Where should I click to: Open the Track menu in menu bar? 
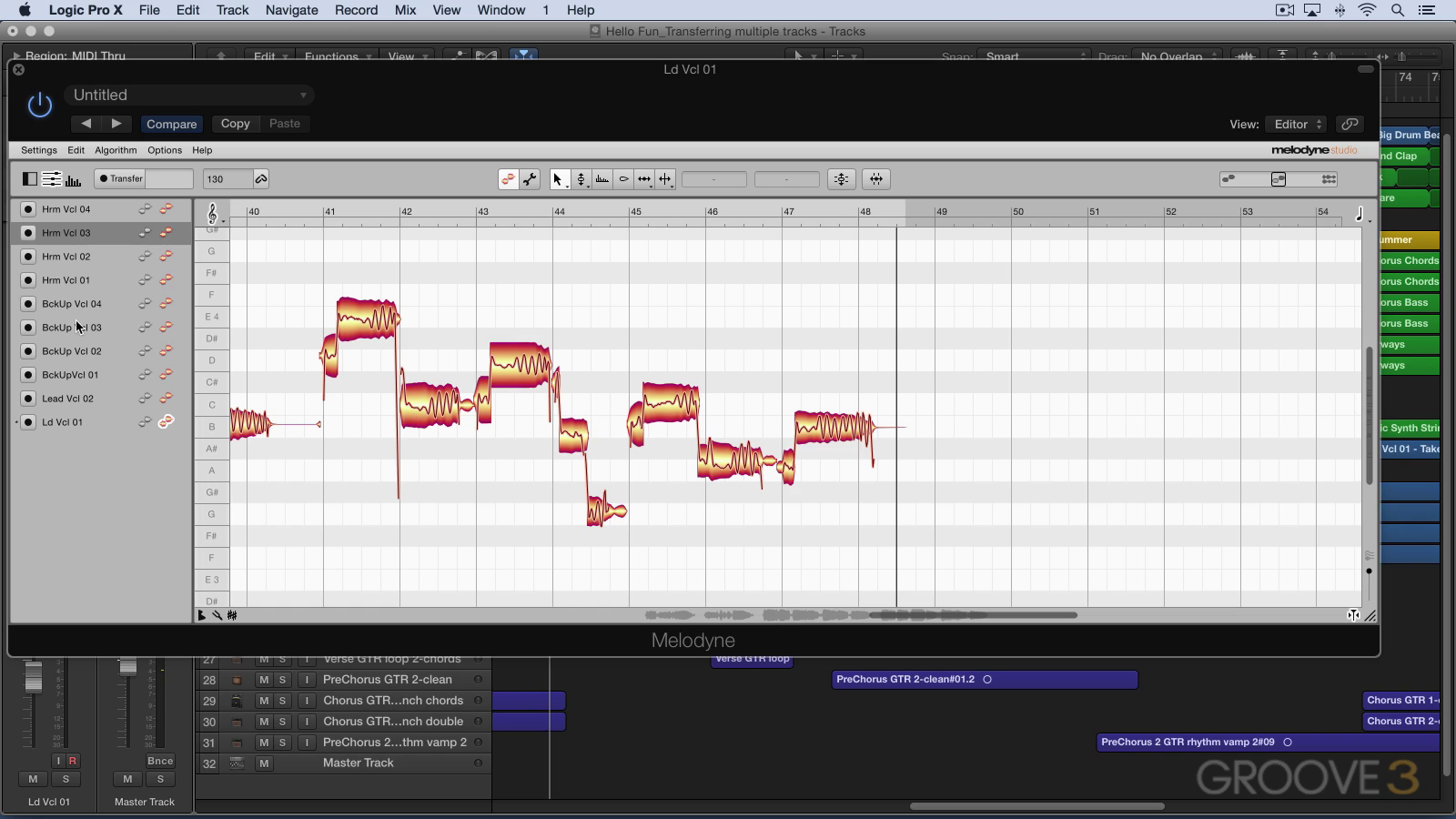pyautogui.click(x=232, y=10)
